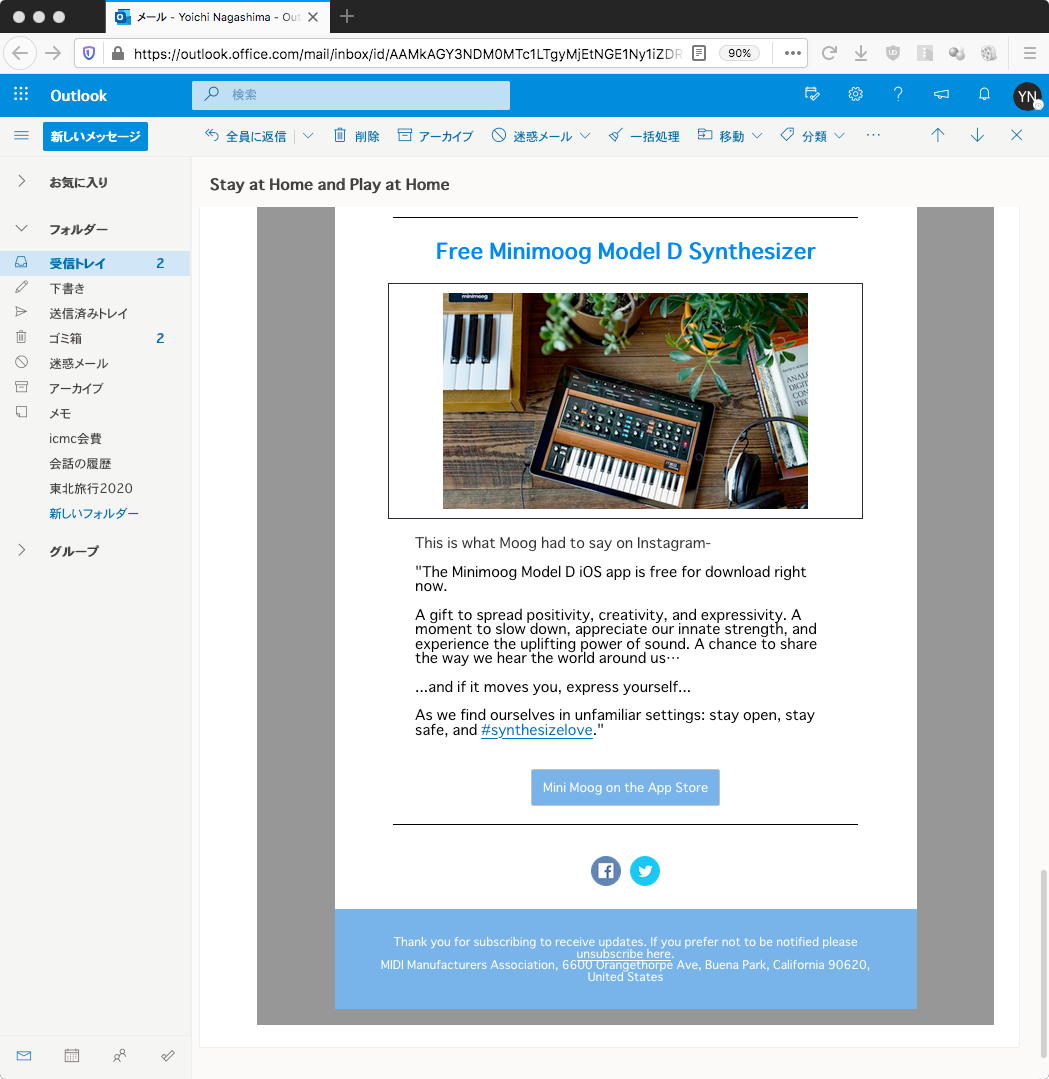Collapse the フォルダー section
Image resolution: width=1049 pixels, height=1079 pixels.
pos(21,228)
